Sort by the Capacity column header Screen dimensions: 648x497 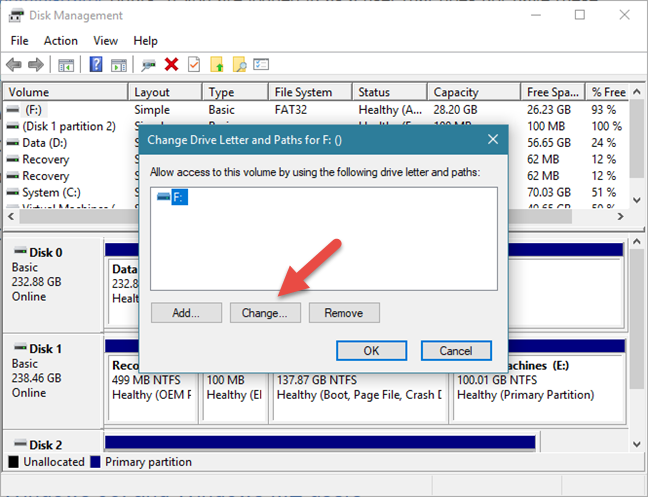tap(474, 92)
